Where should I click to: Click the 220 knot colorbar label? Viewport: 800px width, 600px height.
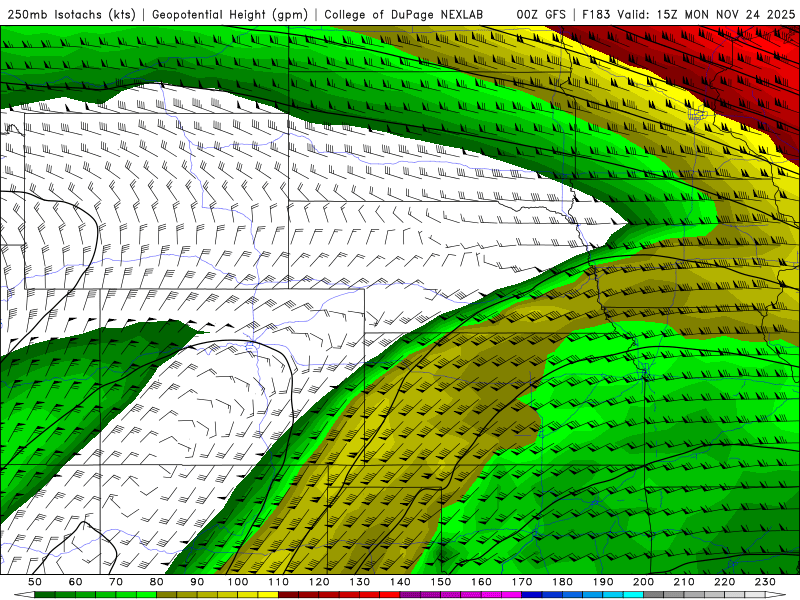tap(725, 582)
